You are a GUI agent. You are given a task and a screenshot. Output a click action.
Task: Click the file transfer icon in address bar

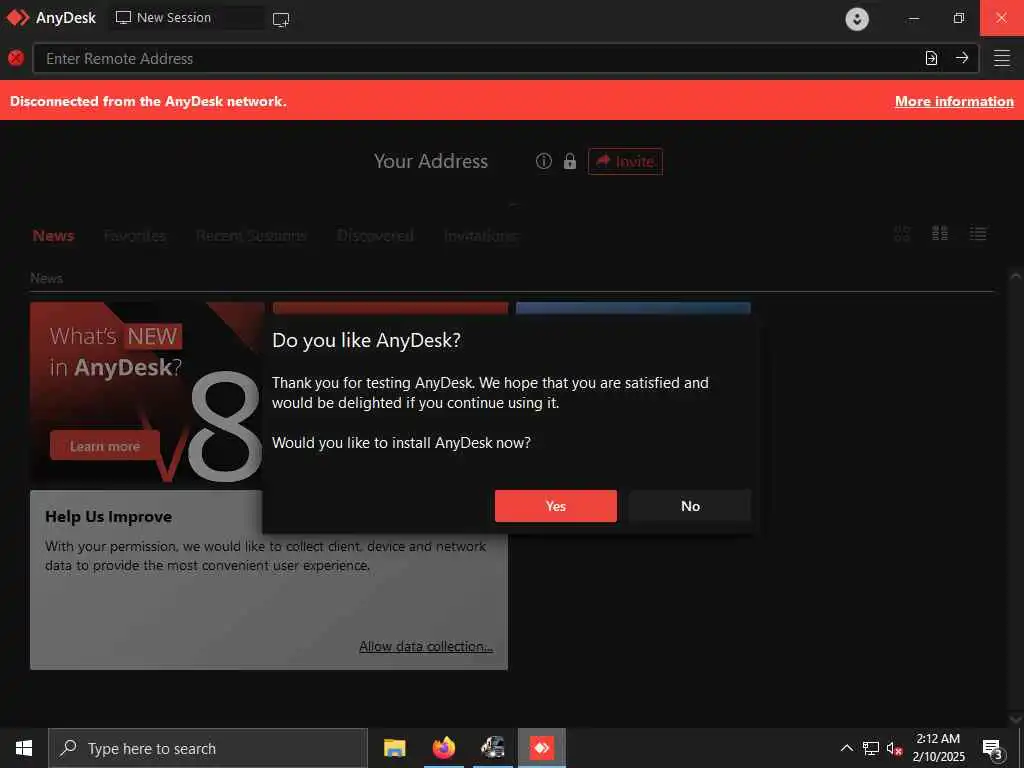pos(931,58)
